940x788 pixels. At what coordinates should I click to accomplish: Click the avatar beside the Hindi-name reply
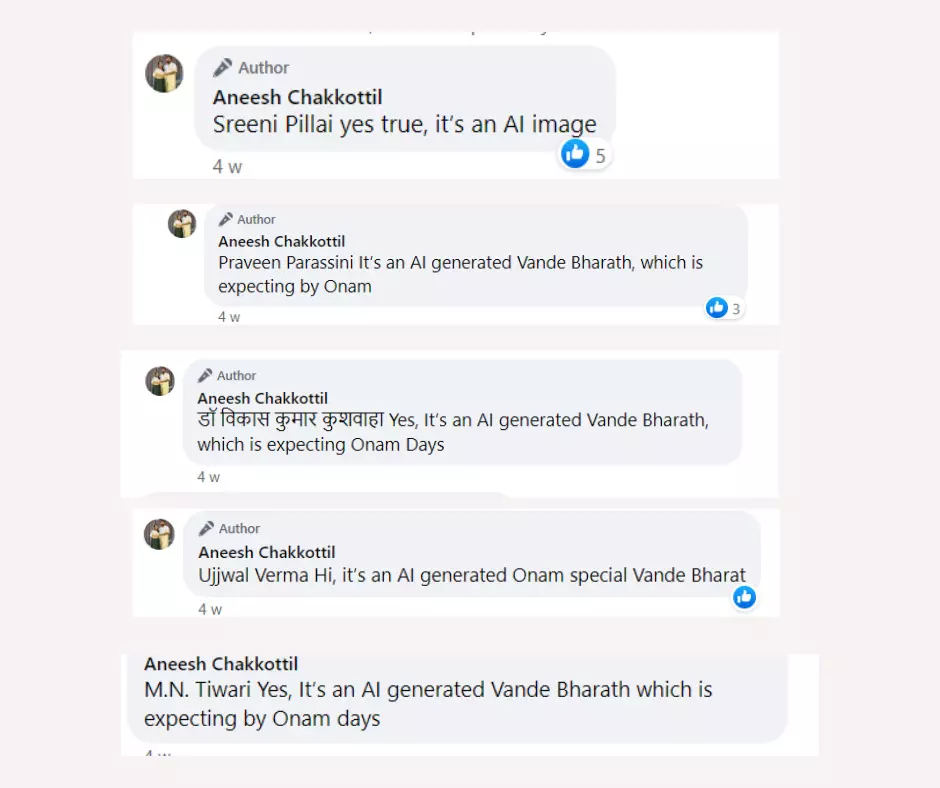pyautogui.click(x=160, y=381)
